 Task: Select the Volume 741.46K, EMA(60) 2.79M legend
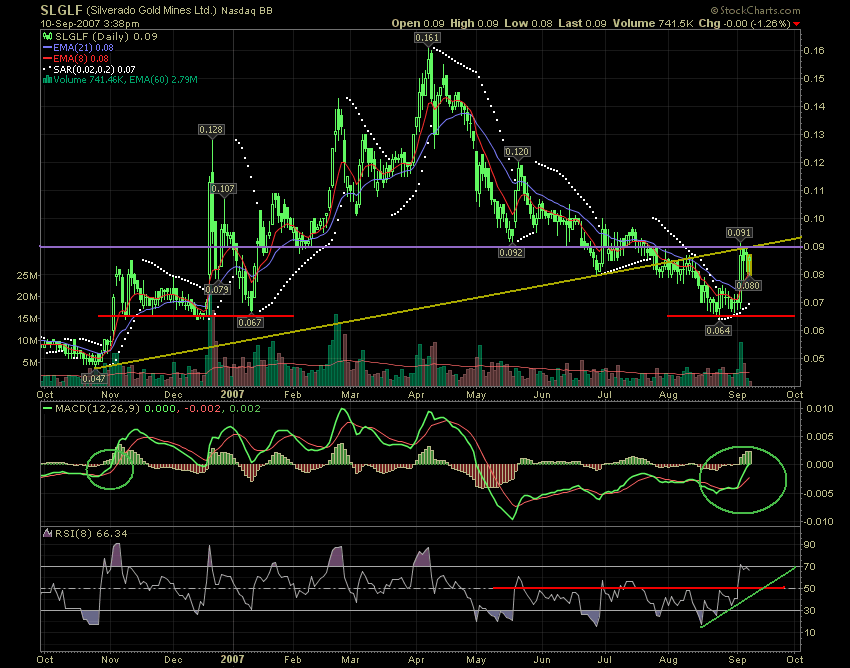click(125, 80)
